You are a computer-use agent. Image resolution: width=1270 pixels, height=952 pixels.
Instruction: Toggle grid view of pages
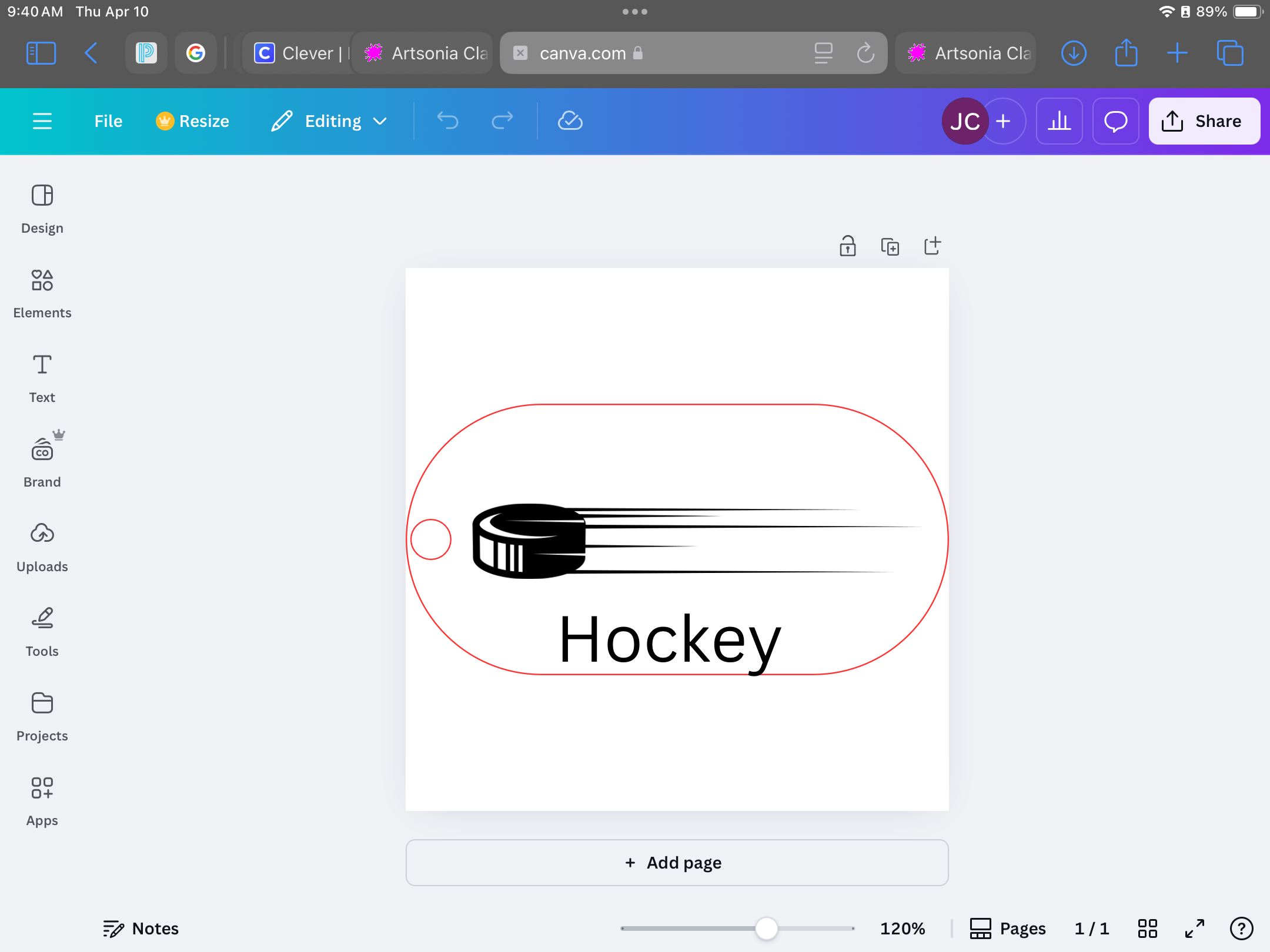pyautogui.click(x=1147, y=928)
